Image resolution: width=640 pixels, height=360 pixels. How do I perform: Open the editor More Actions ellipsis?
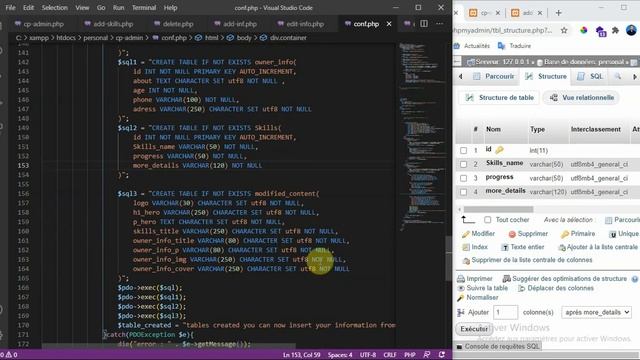click(x=440, y=24)
